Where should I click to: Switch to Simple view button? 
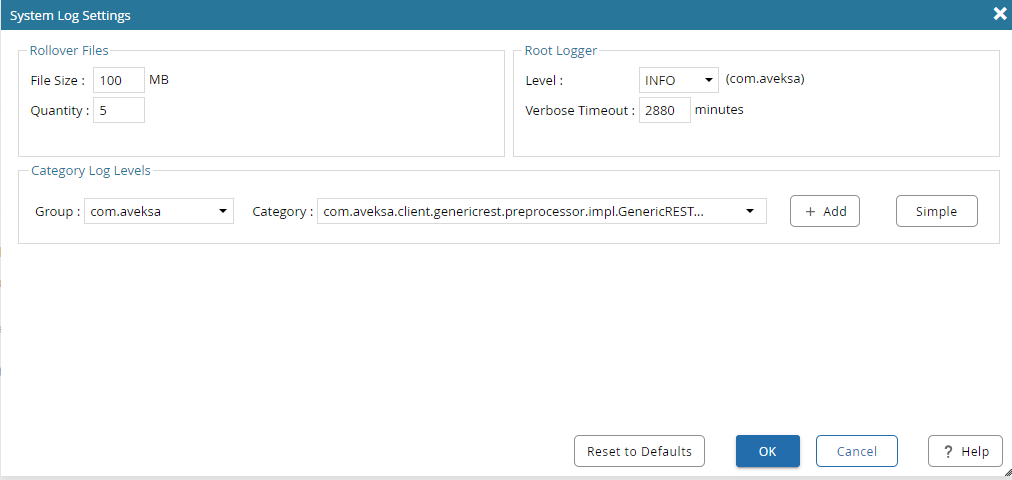tap(936, 211)
